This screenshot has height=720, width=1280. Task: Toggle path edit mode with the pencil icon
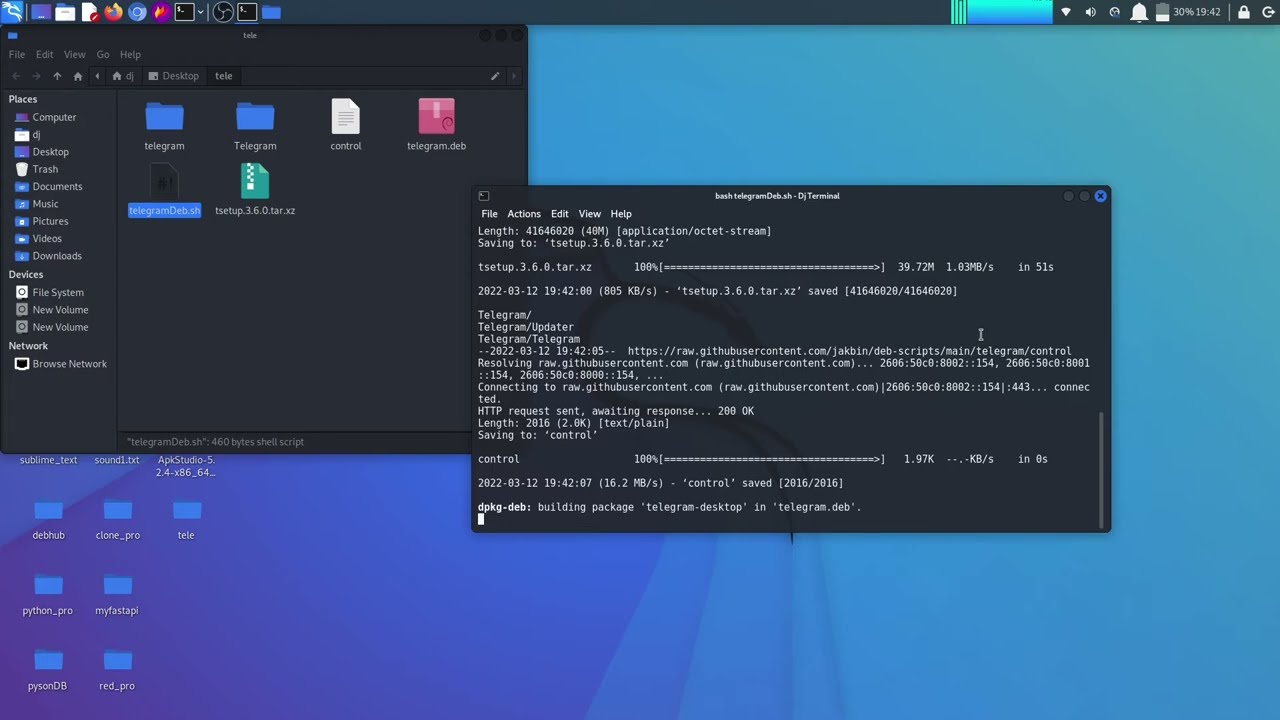[x=495, y=76]
